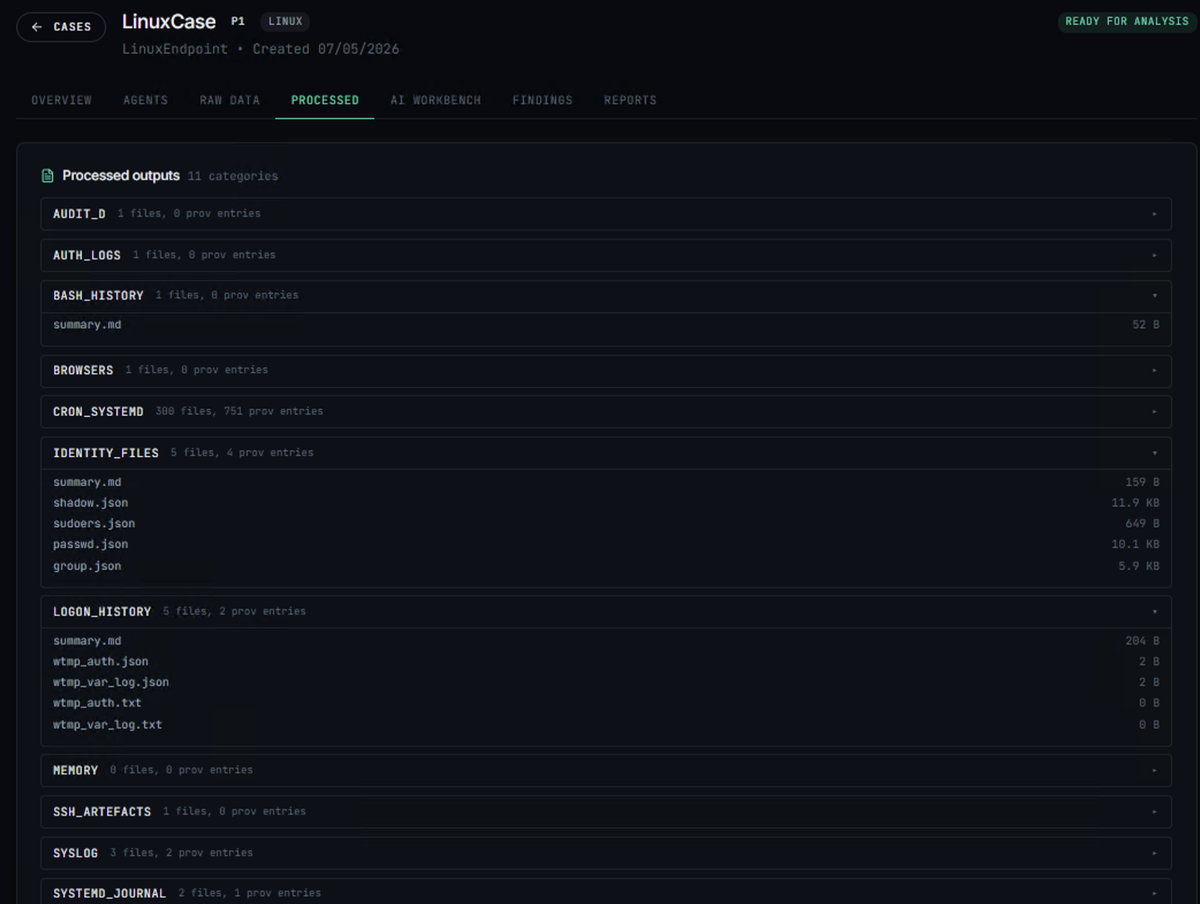Viewport: 1200px width, 904px height.
Task: Expand the SSH_ARTEFACTS category
Action: pyautogui.click(x=606, y=811)
